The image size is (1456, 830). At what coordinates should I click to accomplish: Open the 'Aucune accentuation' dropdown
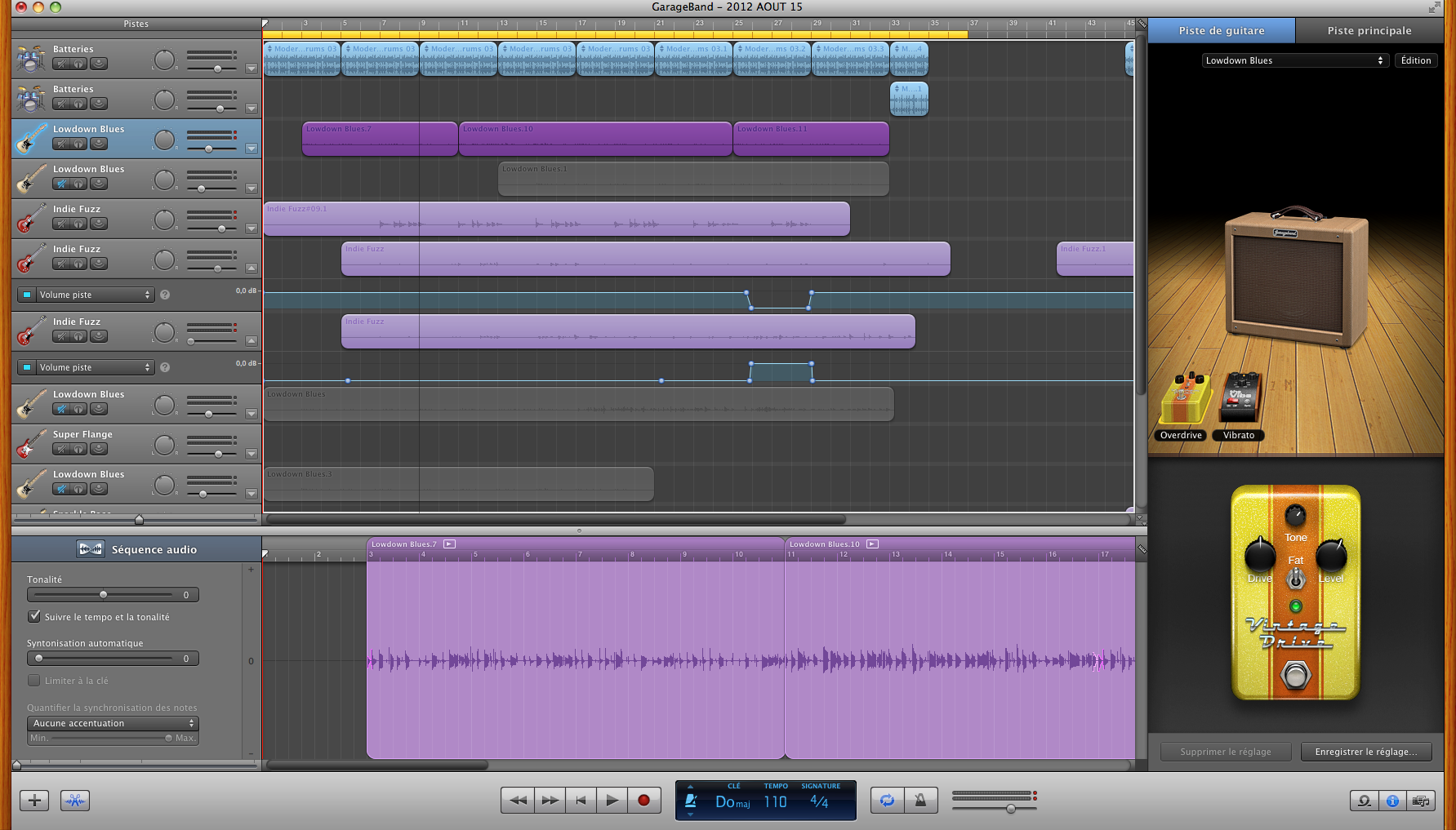point(113,723)
